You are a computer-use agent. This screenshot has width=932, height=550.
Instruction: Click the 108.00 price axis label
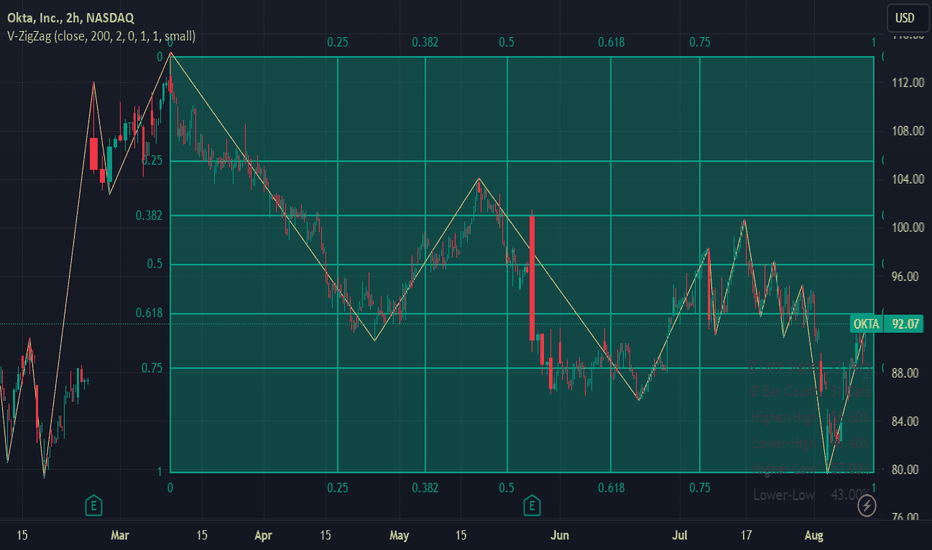[908, 131]
